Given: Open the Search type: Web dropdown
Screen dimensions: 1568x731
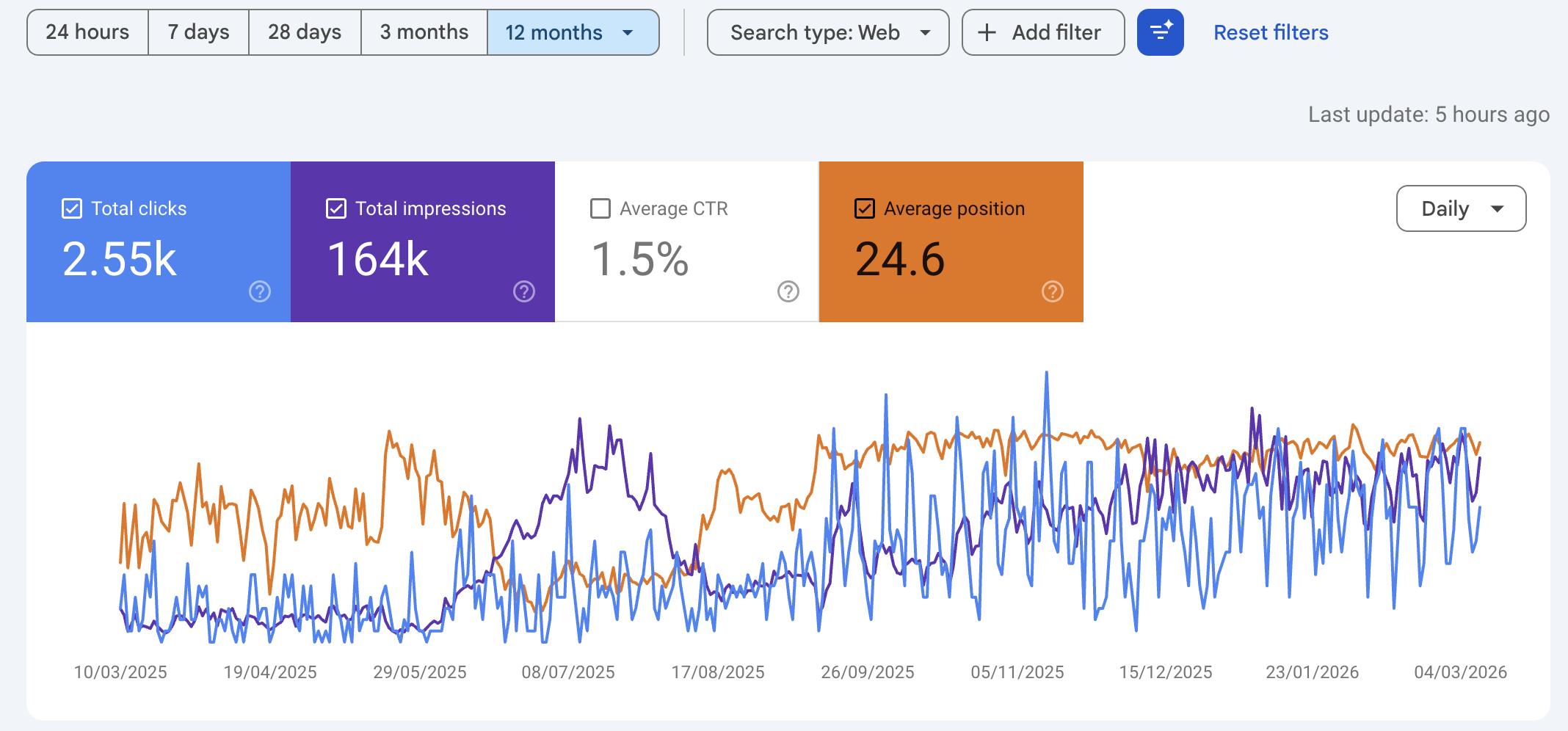Looking at the screenshot, I should 828,32.
